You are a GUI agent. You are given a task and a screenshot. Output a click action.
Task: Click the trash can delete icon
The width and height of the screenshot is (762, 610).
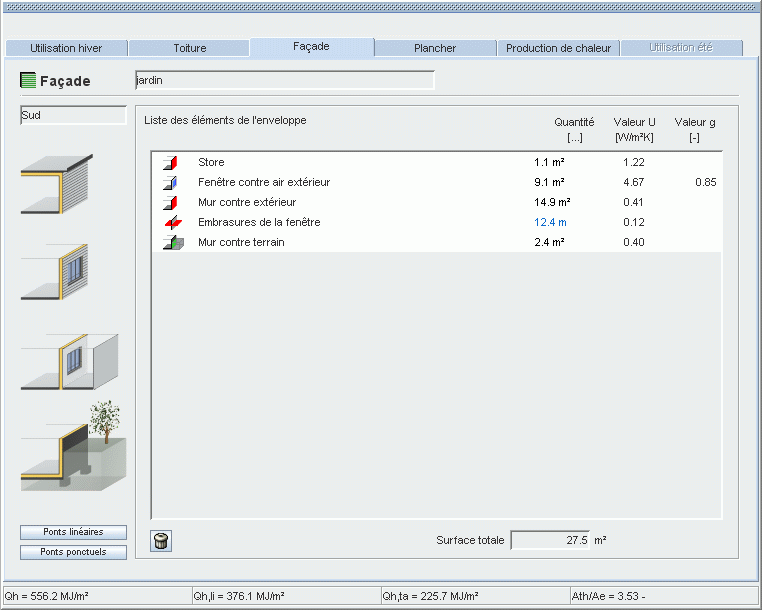pyautogui.click(x=161, y=541)
